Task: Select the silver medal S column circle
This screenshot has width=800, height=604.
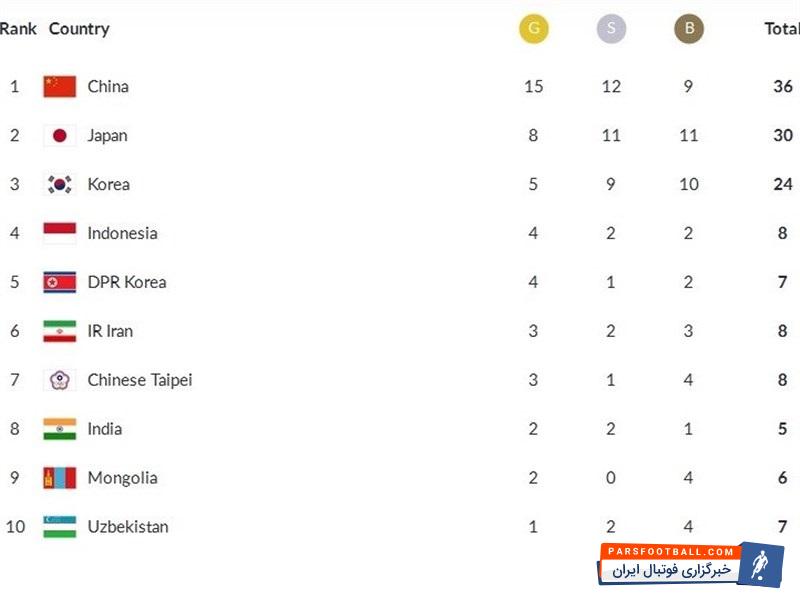Action: (x=611, y=29)
